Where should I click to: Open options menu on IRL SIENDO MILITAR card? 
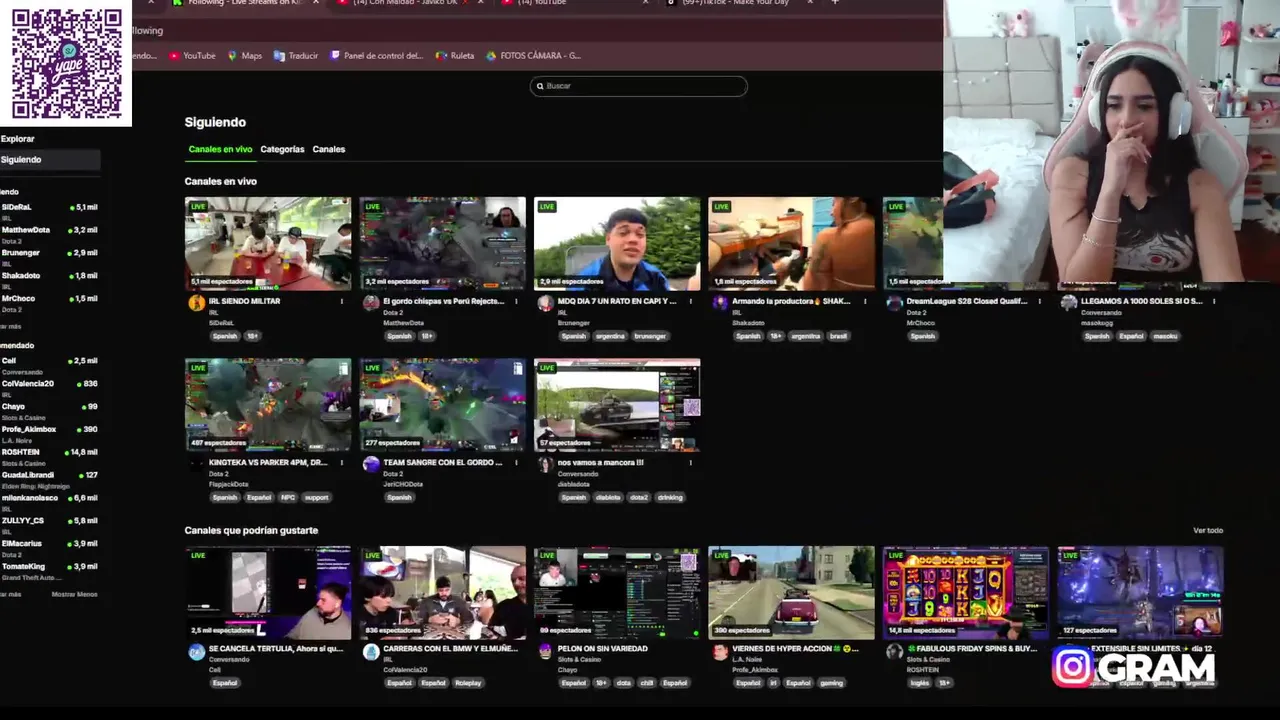pyautogui.click(x=342, y=301)
